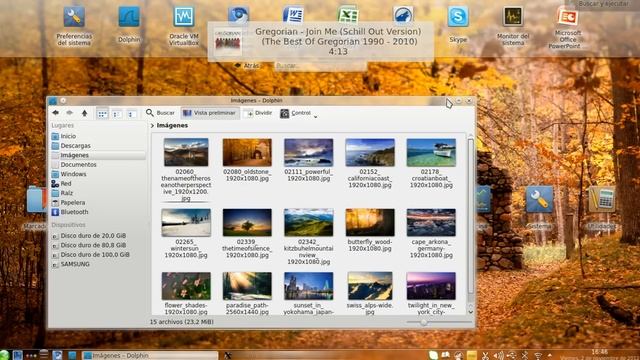Select 02342_kitzbuhelmountainview image thumbnail

(x=309, y=222)
